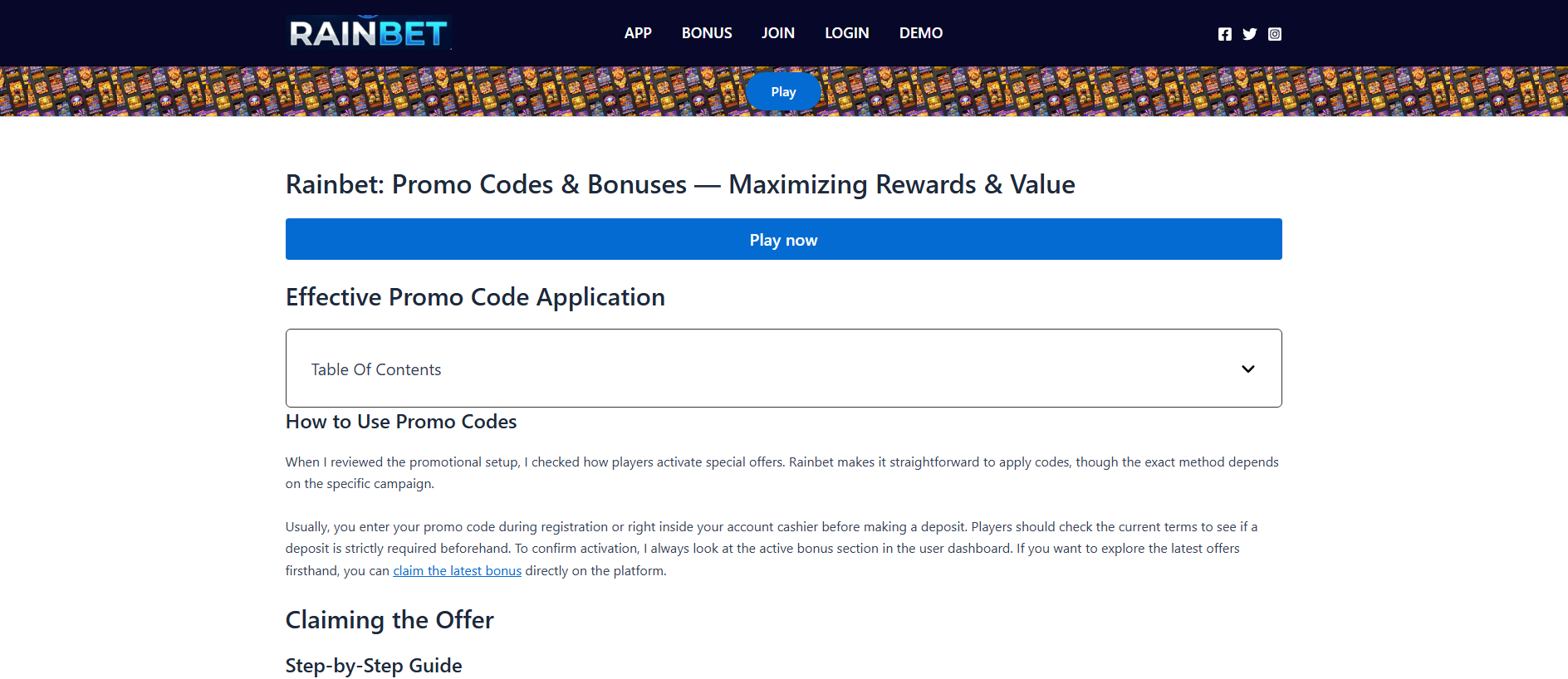Click the wide Play now button

[784, 239]
